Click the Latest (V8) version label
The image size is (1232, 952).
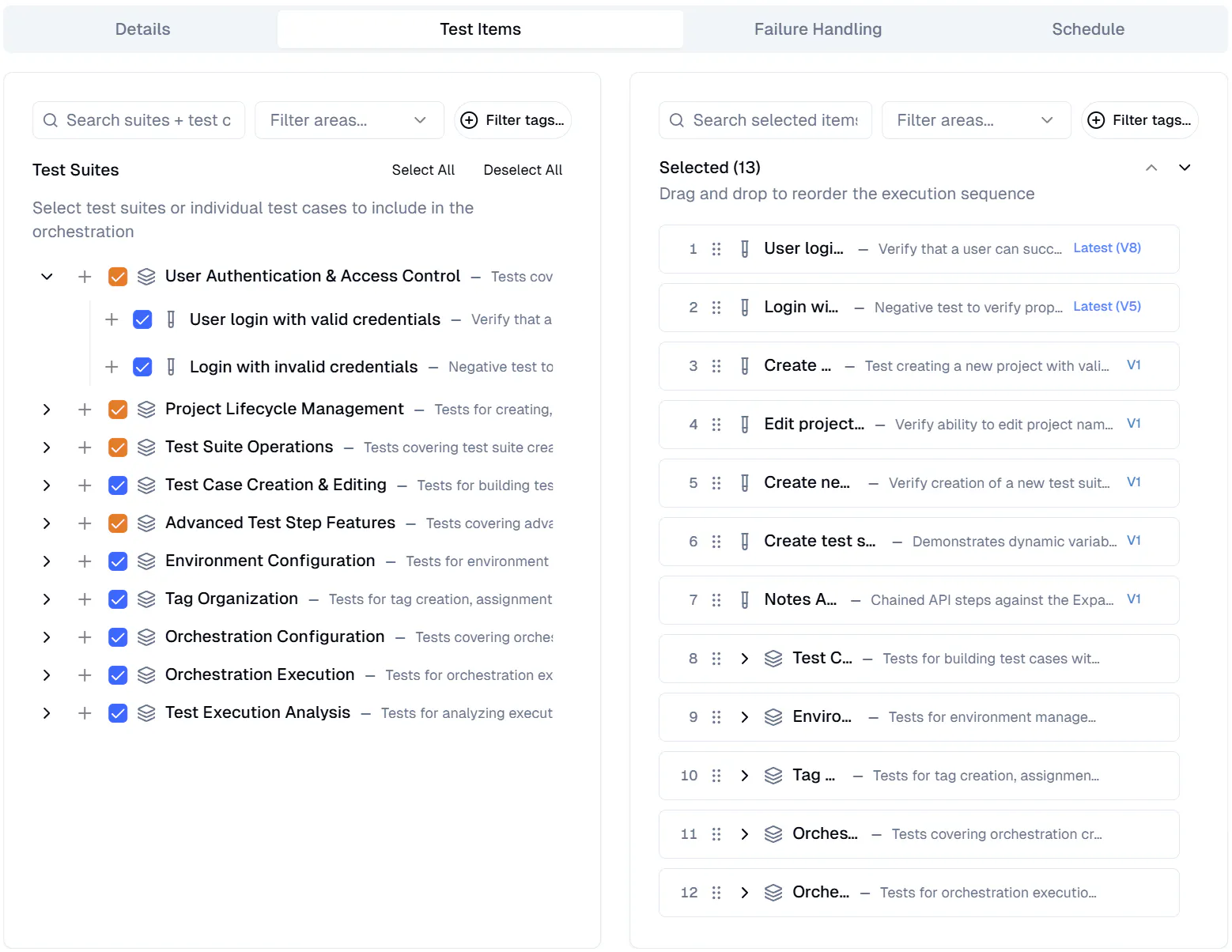[1107, 248]
